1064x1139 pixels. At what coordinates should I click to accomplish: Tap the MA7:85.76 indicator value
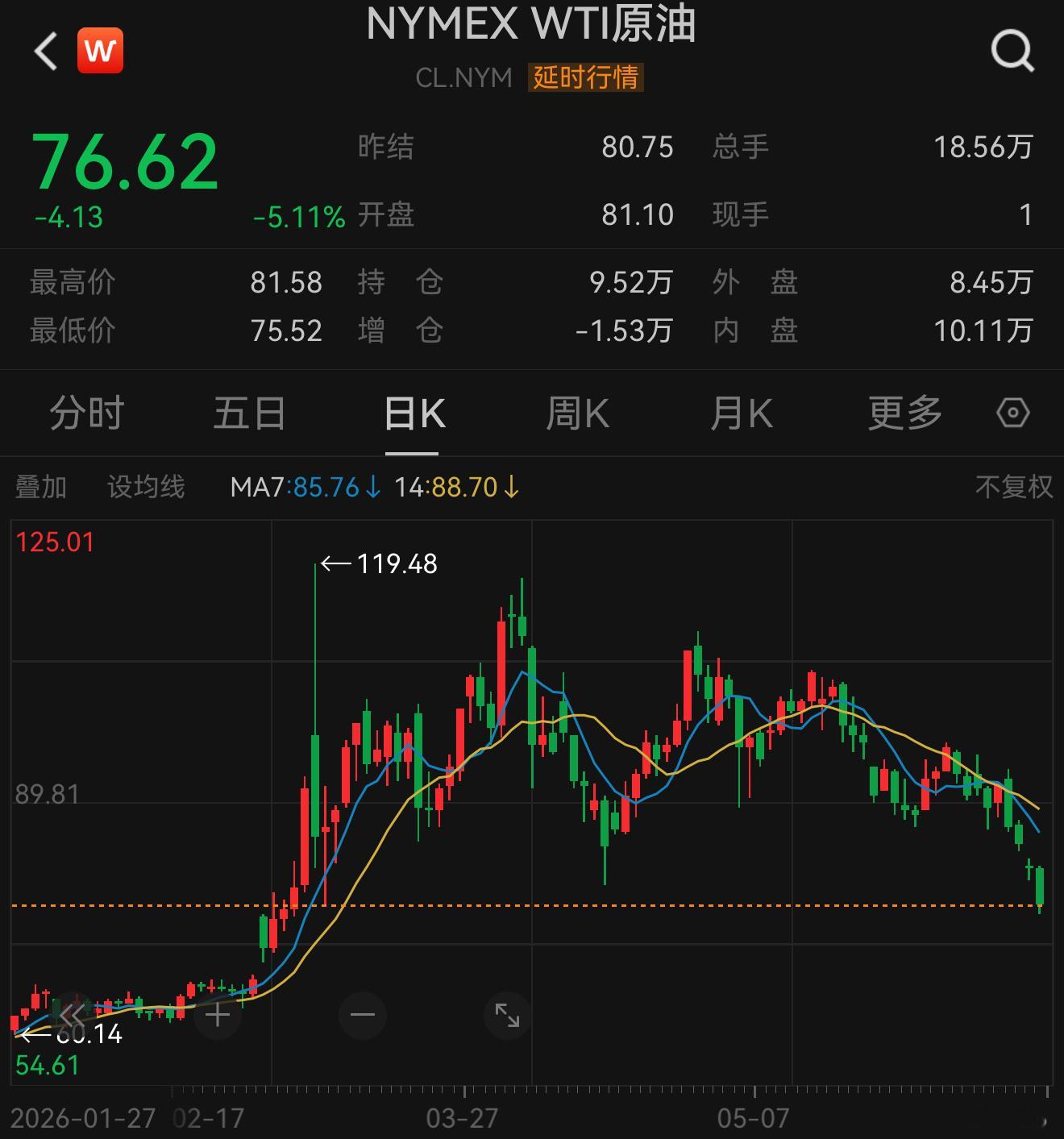[x=306, y=487]
